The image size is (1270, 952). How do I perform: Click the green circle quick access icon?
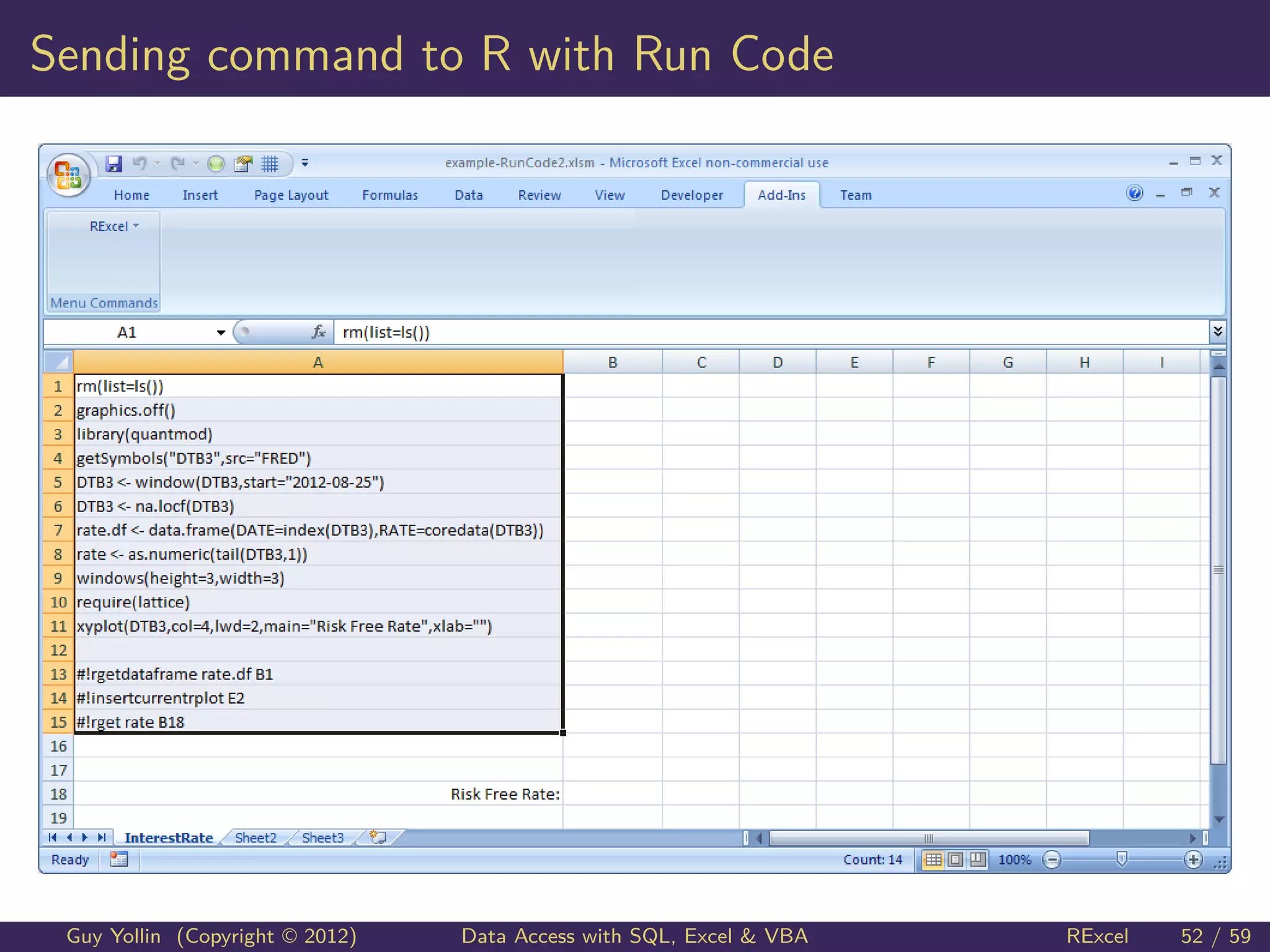[216, 164]
